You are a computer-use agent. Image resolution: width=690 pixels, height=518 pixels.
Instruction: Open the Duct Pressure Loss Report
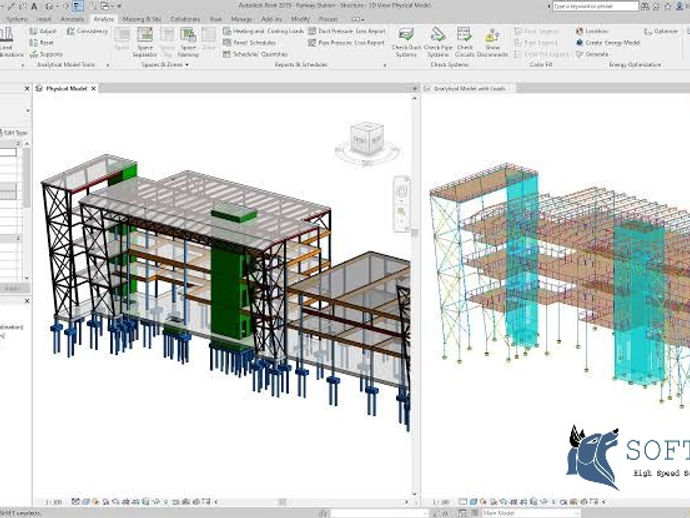347,31
